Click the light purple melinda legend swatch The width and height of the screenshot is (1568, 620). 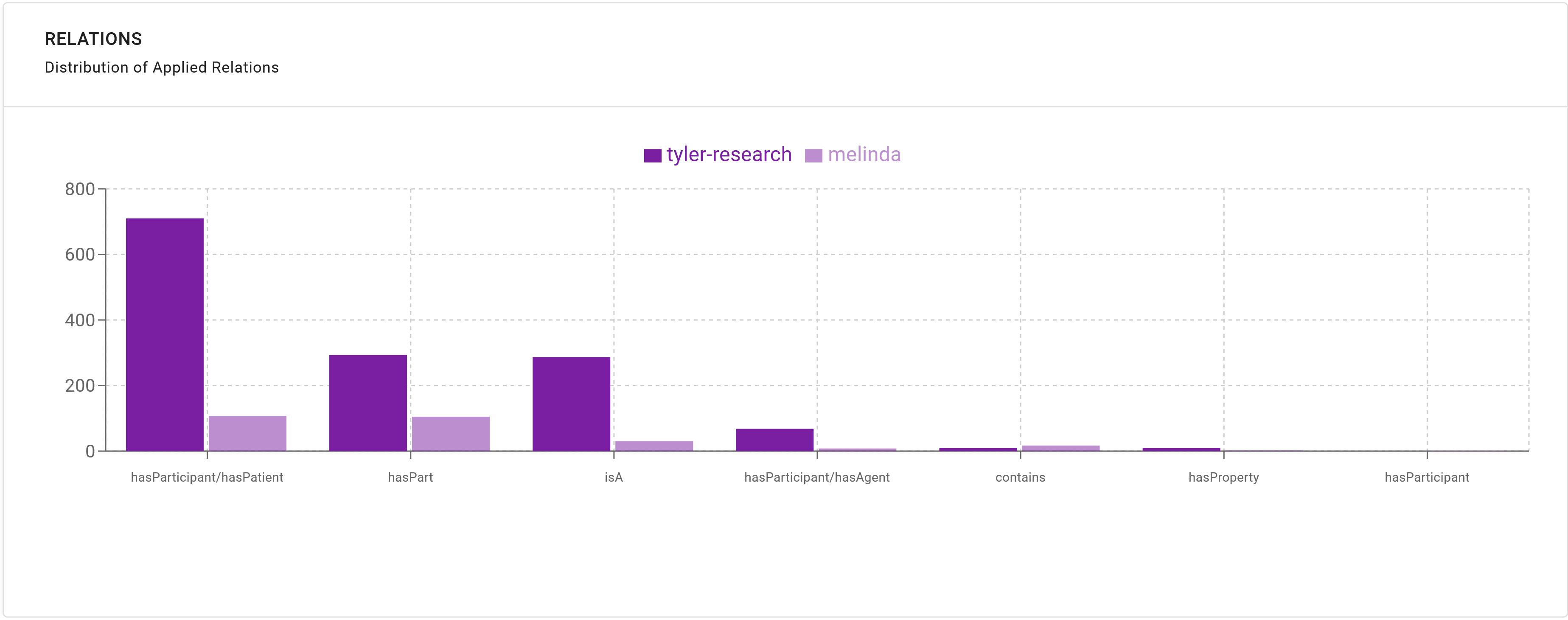click(814, 154)
